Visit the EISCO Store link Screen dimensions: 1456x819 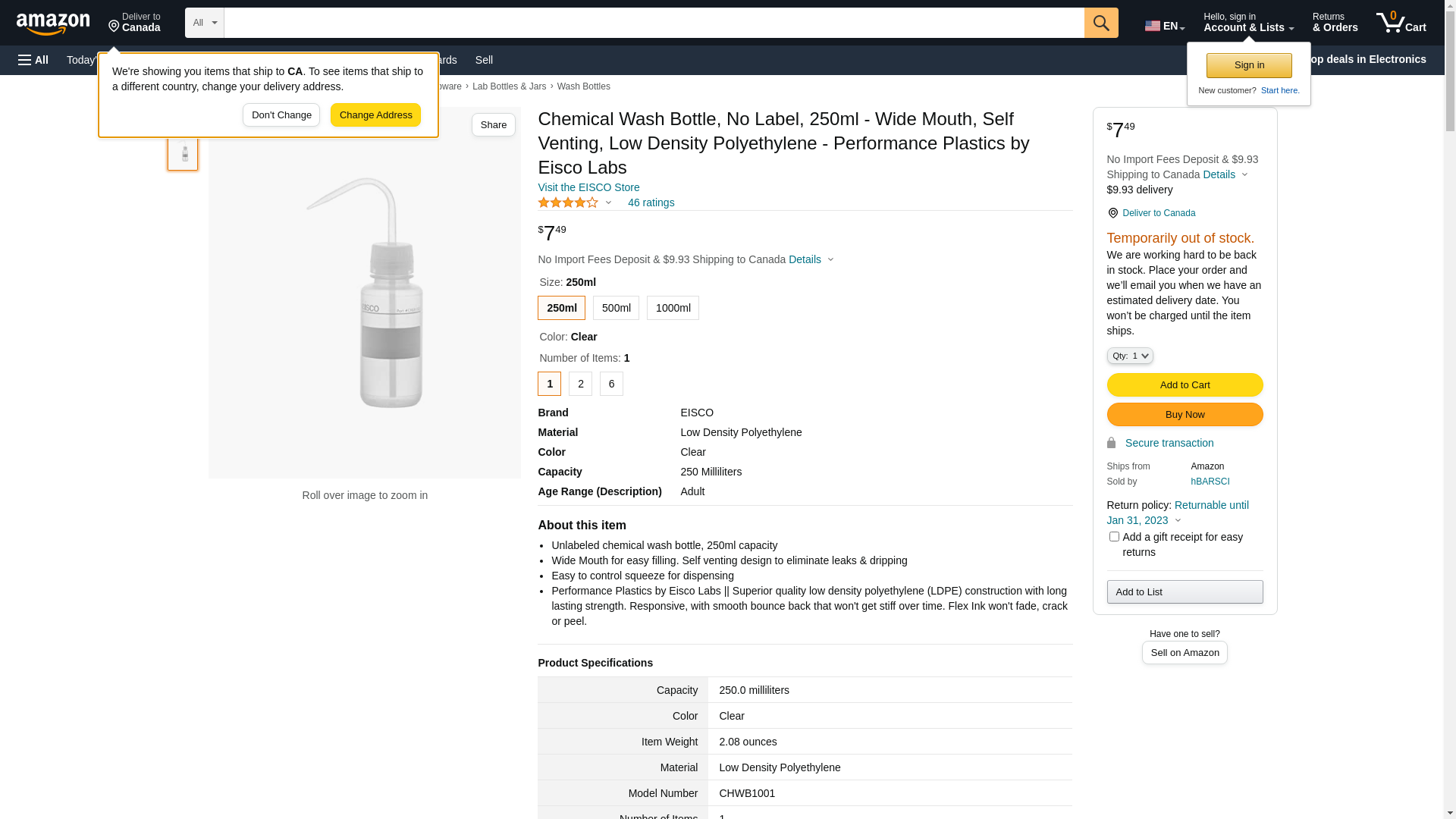pos(588,187)
